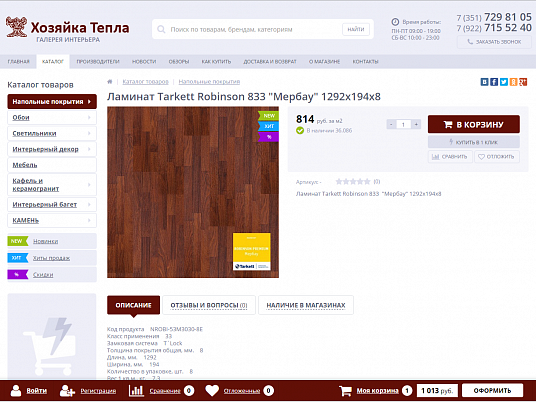Viewport: 536px width, 402px height.
Task: Open the Производители menu item
Action: [98, 62]
